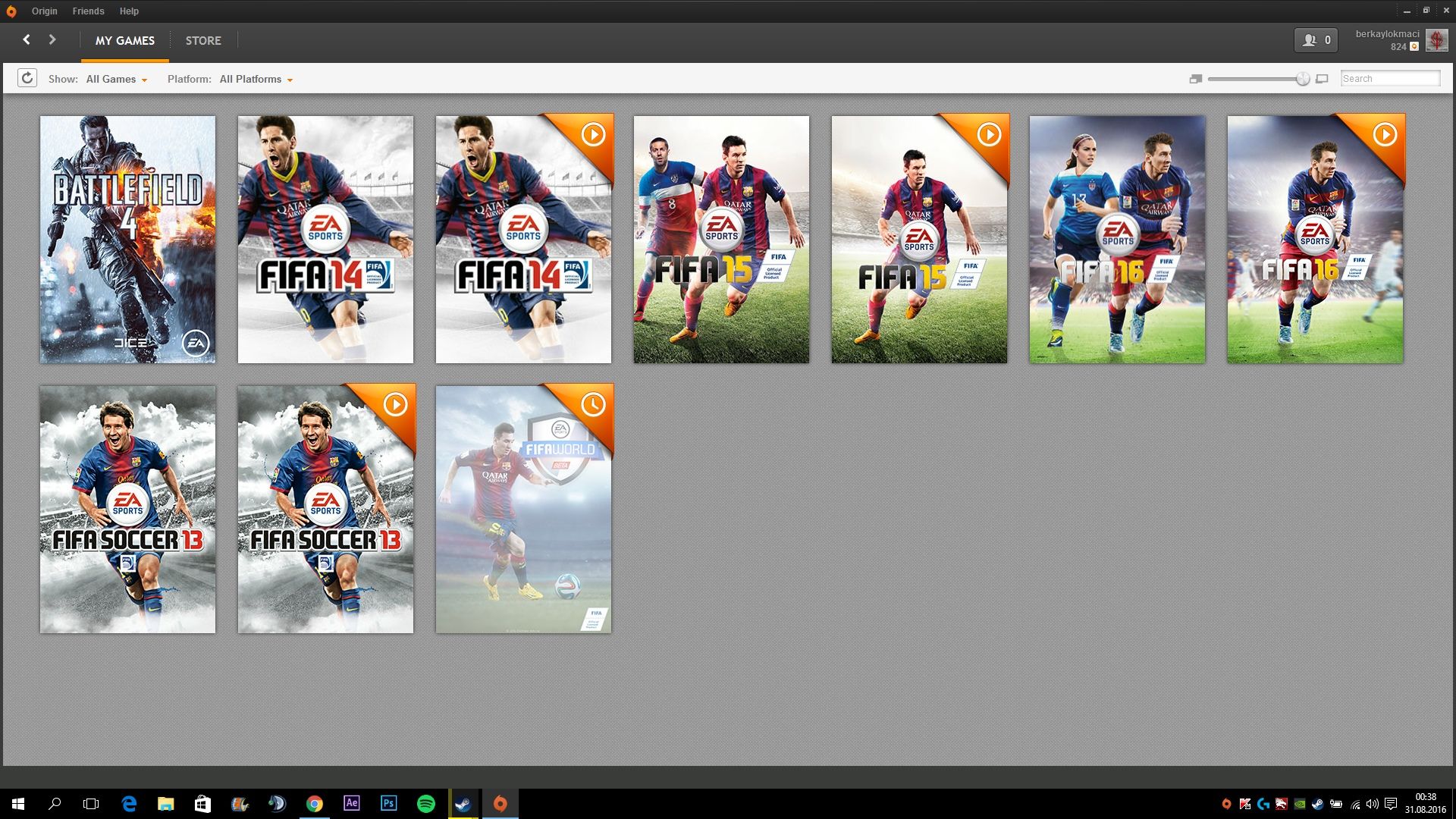Click the clock badge on FIFA World
Image resolution: width=1456 pixels, height=819 pixels.
point(593,405)
